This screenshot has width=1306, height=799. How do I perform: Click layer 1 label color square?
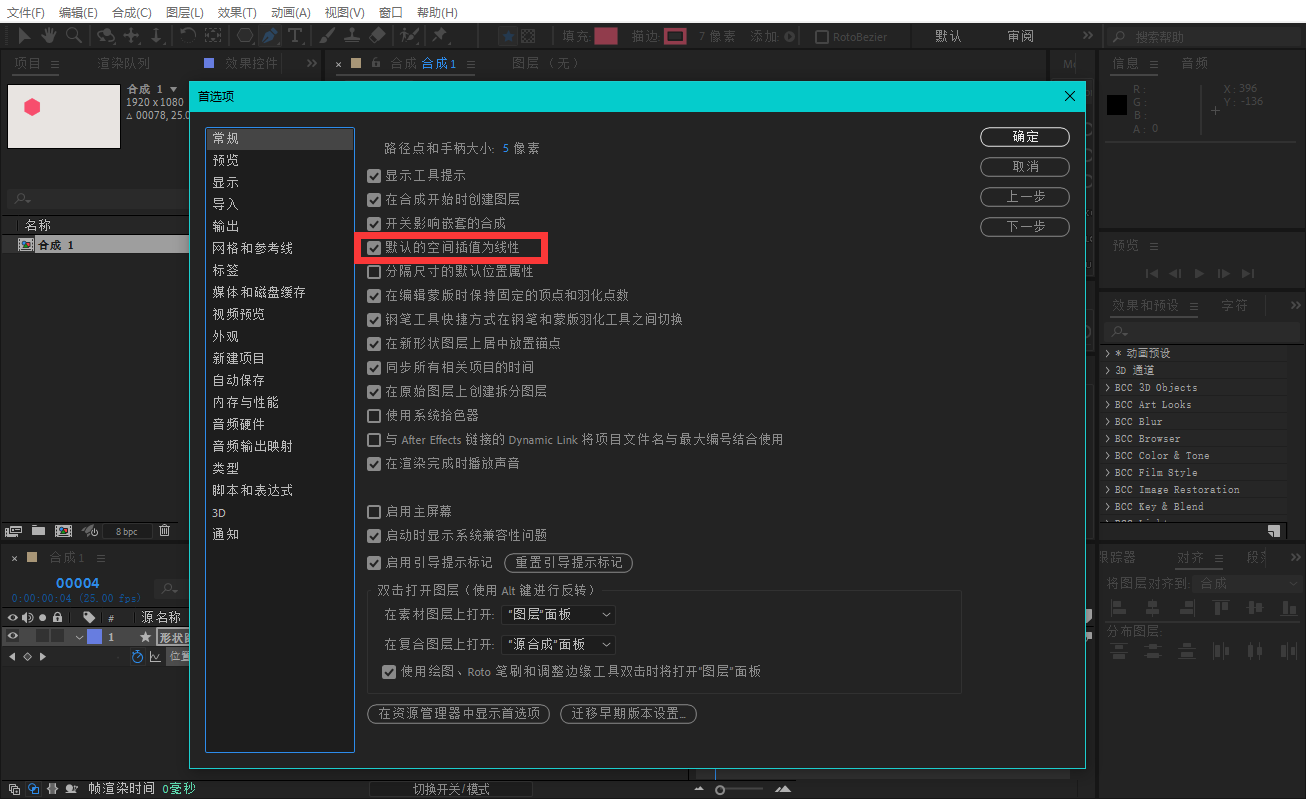(x=94, y=637)
